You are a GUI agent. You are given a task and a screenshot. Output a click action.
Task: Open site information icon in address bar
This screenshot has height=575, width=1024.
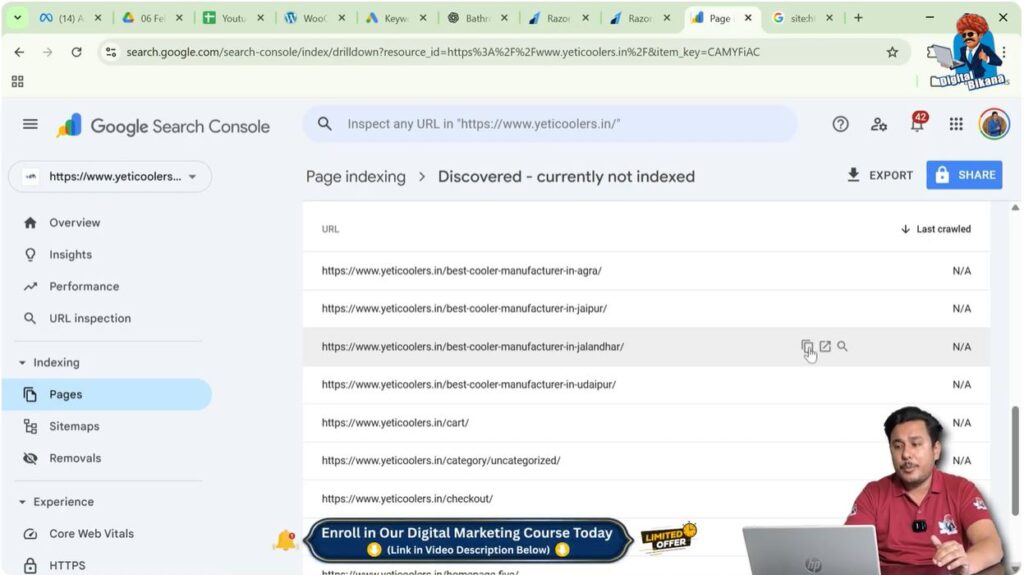(111, 52)
